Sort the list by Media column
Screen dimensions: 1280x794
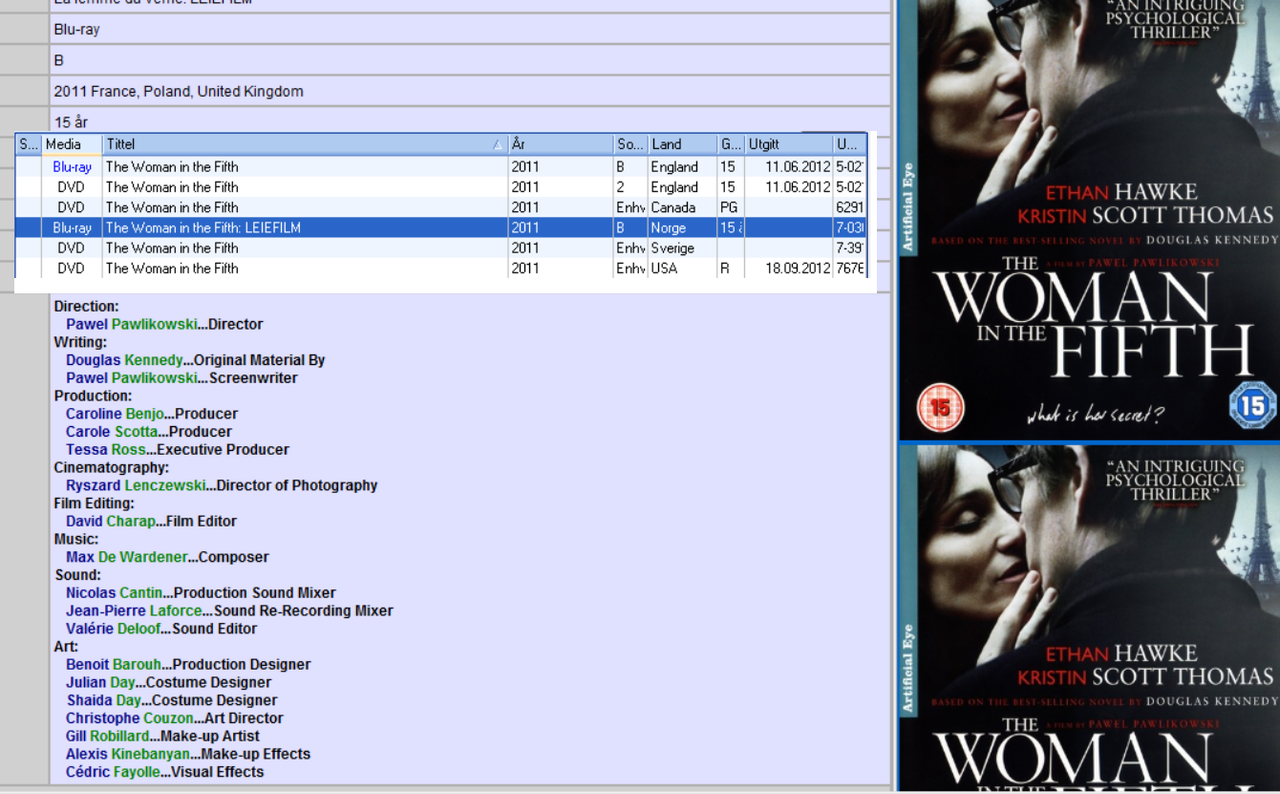72,144
